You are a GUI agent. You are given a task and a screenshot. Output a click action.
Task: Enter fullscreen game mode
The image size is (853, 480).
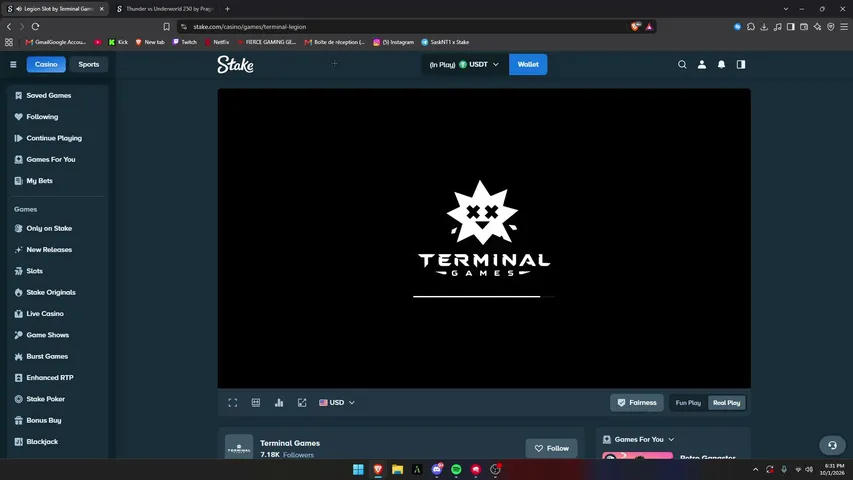pyautogui.click(x=233, y=403)
